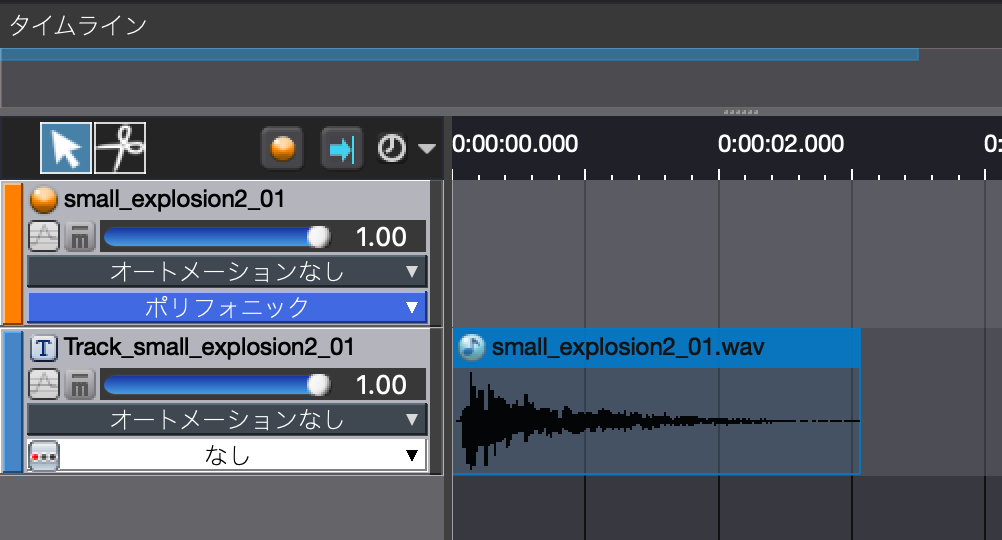
Task: Click the audio note icon on the wav clip
Action: click(472, 348)
